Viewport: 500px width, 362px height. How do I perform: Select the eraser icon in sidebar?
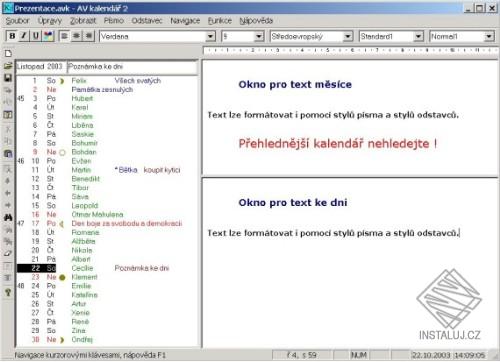coord(8,253)
